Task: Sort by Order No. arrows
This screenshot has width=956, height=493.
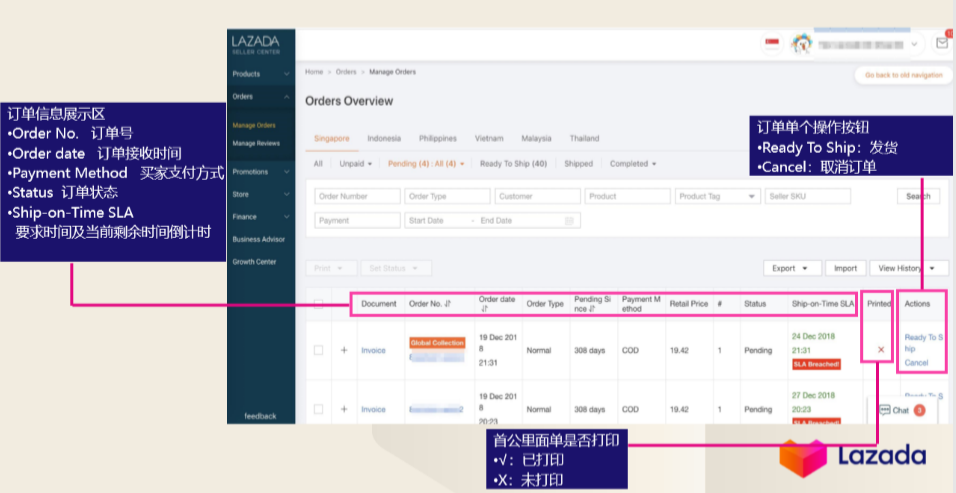Action: 448,303
